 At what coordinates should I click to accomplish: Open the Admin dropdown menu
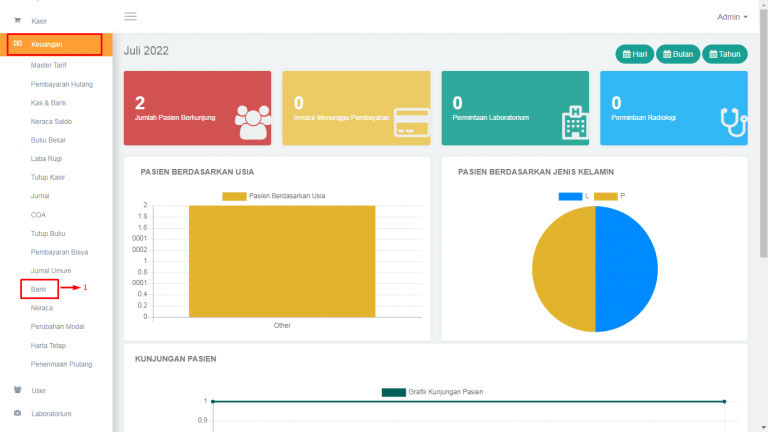(732, 17)
